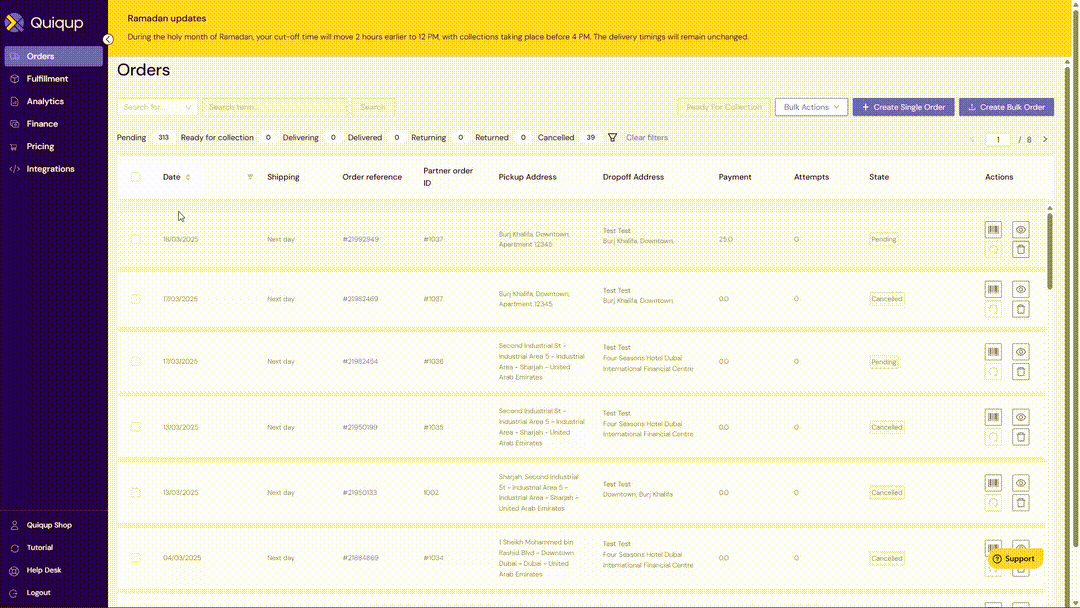Click the Quiqup logo
This screenshot has width=1080, height=608.
point(44,23)
